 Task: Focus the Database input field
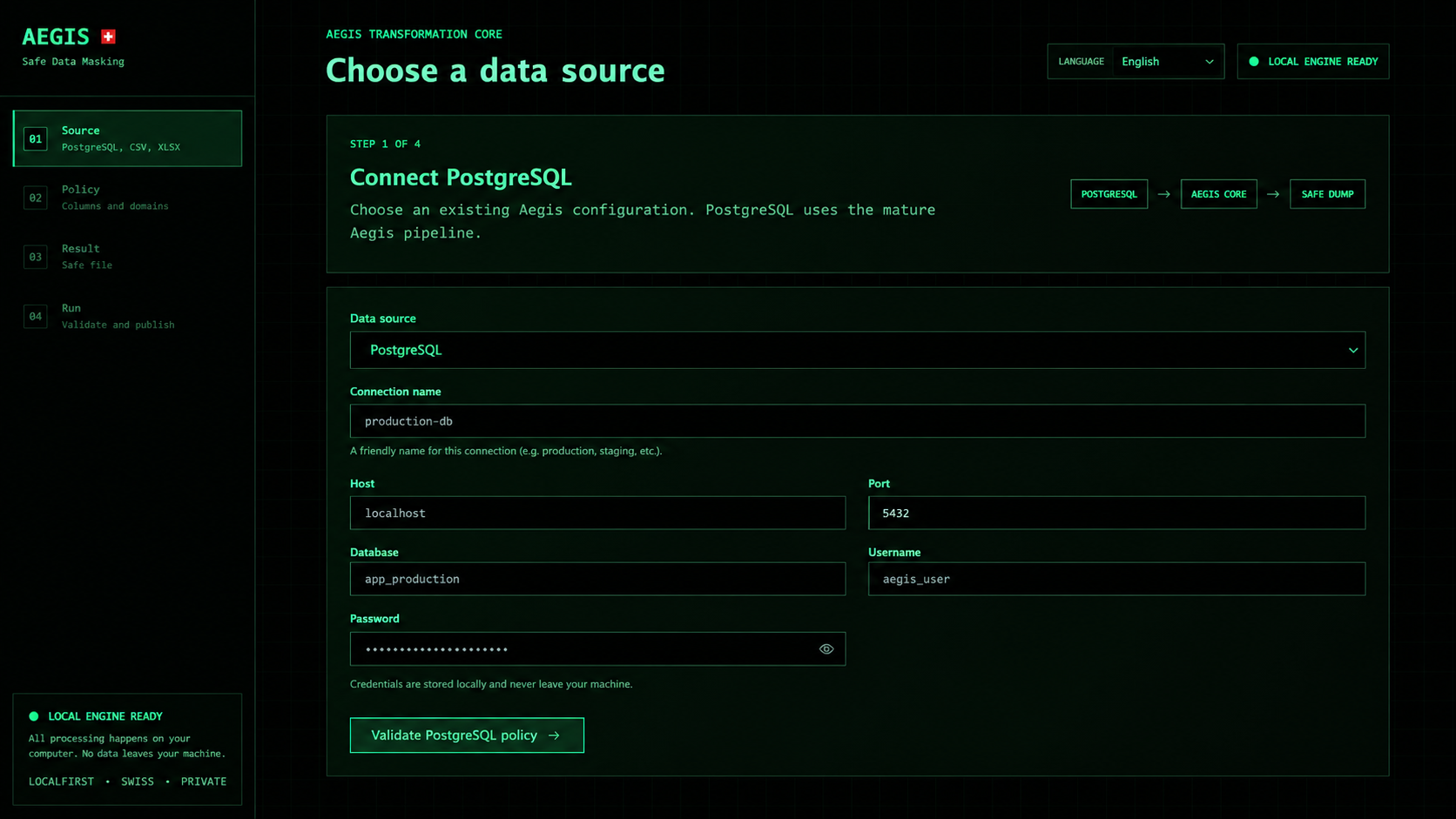coord(597,579)
